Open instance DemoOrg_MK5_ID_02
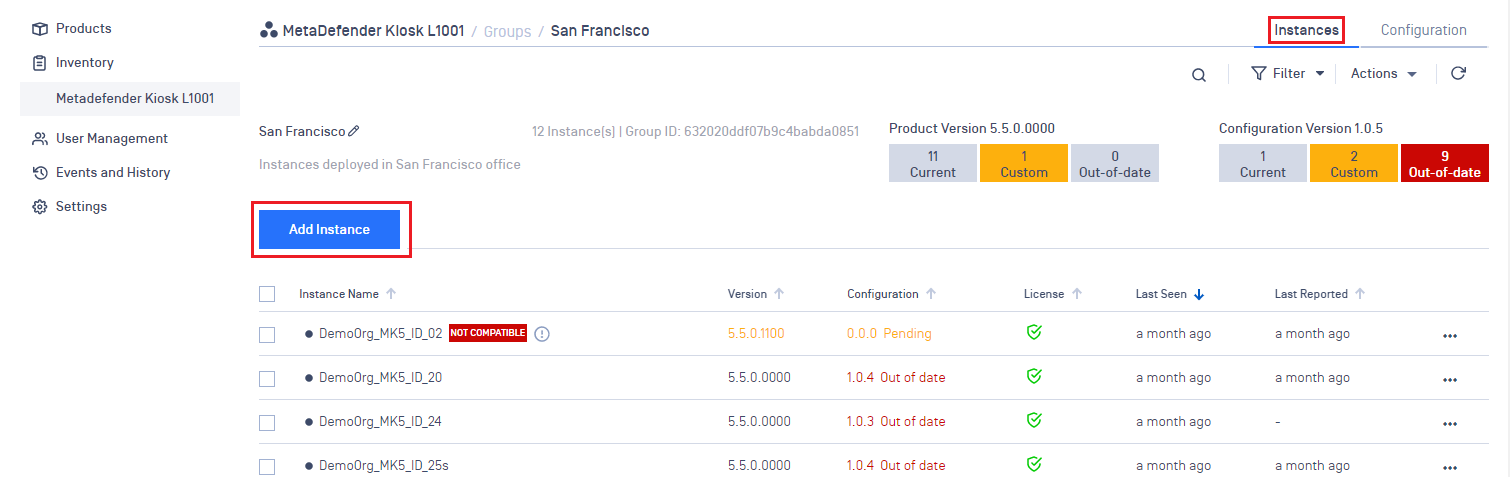This screenshot has height=477, width=1510. [x=380, y=334]
